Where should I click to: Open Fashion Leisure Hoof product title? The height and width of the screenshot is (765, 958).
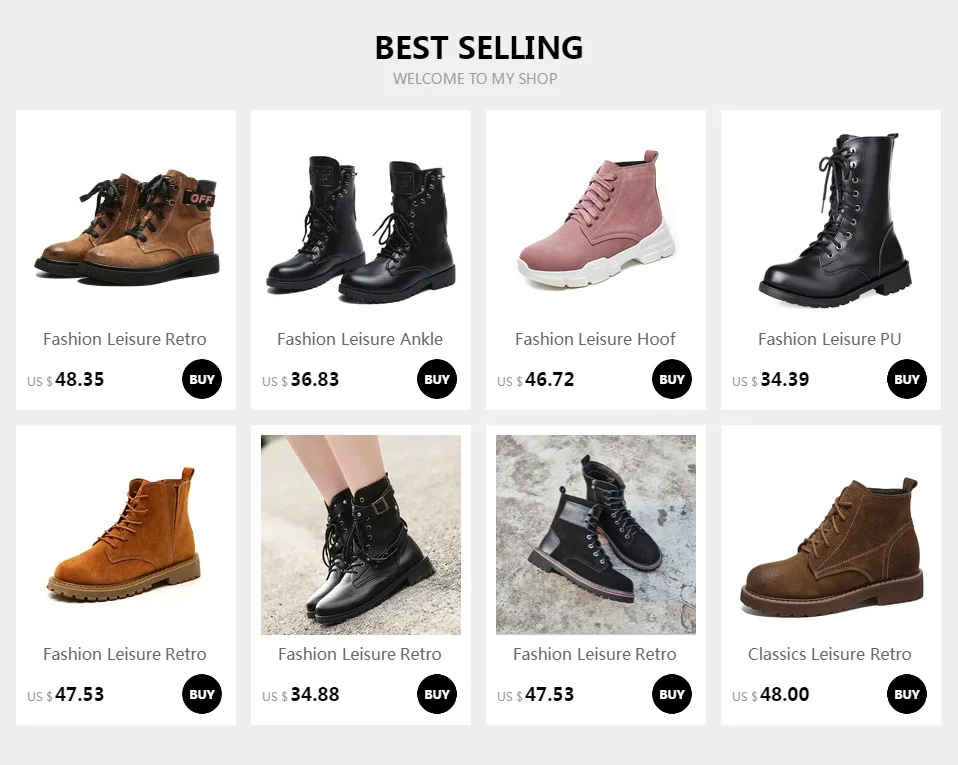point(595,339)
